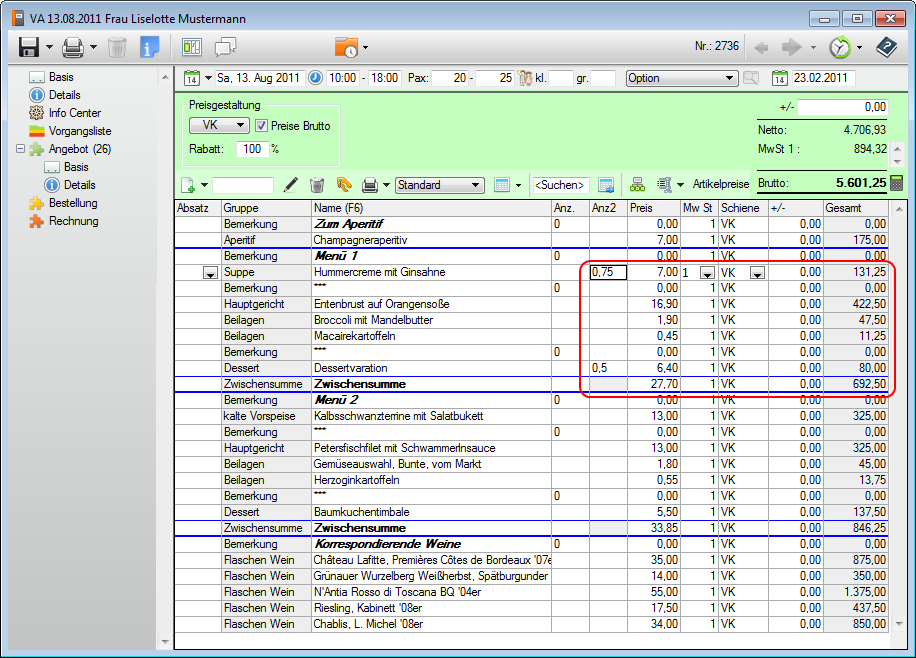Click the printer icon in top toolbar

click(73, 47)
